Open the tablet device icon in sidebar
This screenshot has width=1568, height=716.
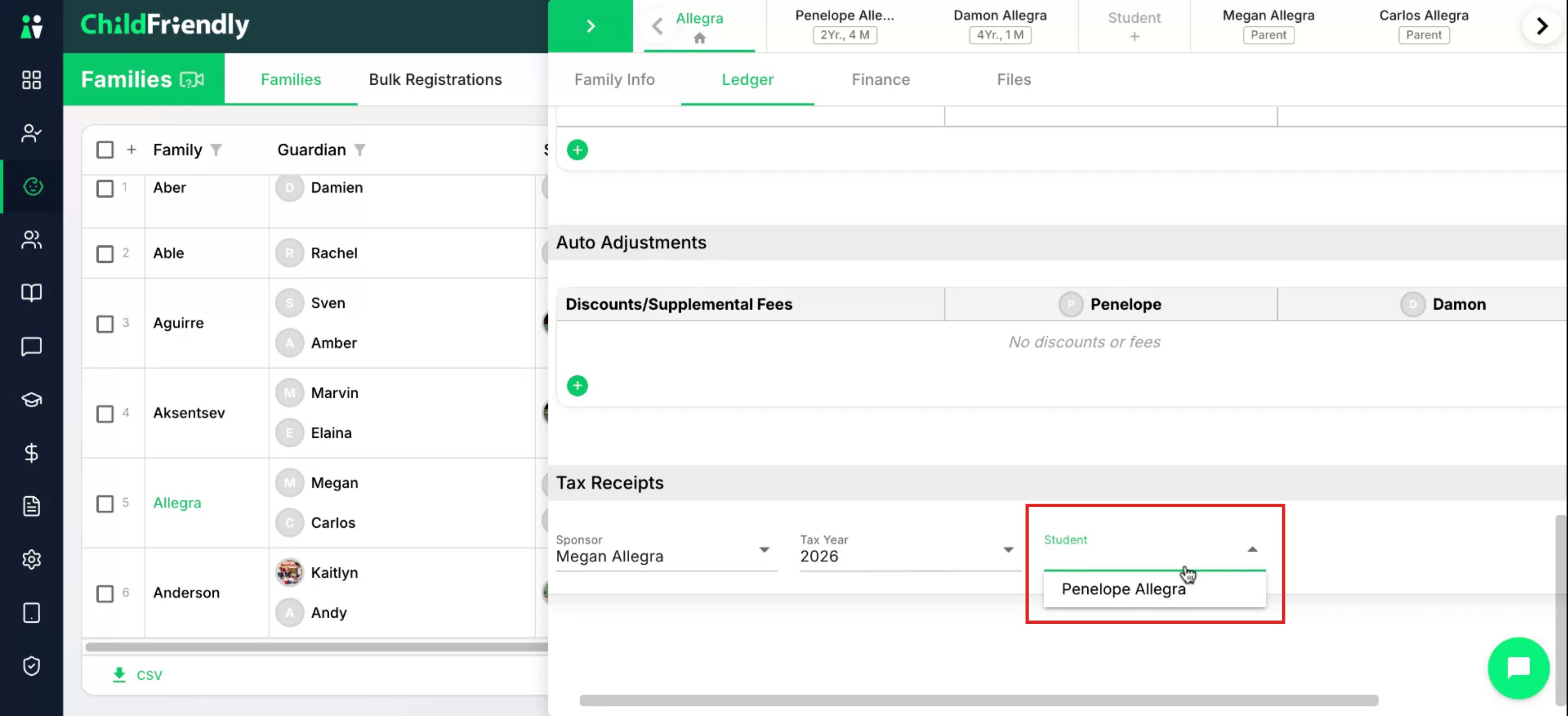click(x=31, y=612)
